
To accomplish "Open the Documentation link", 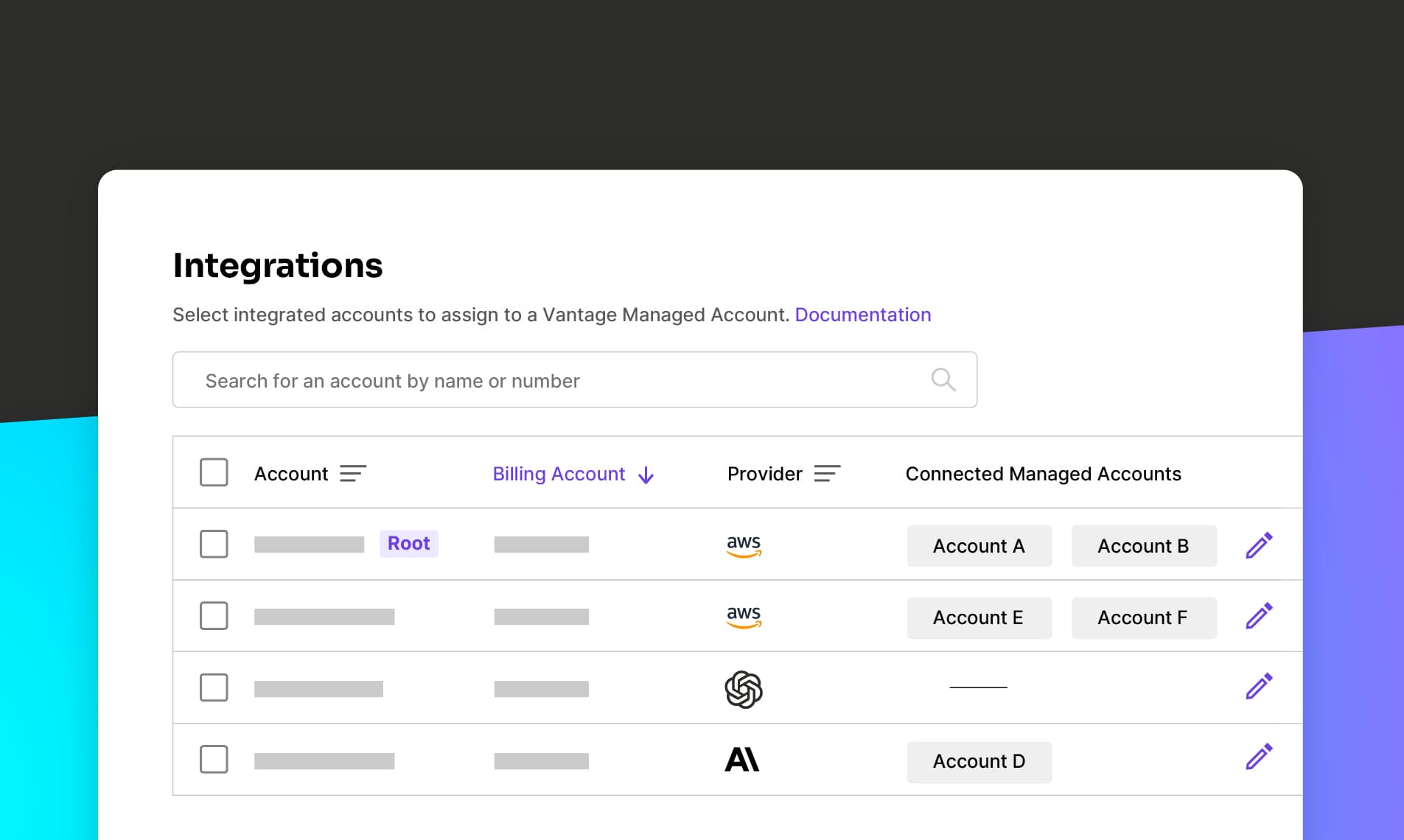I will 863,315.
